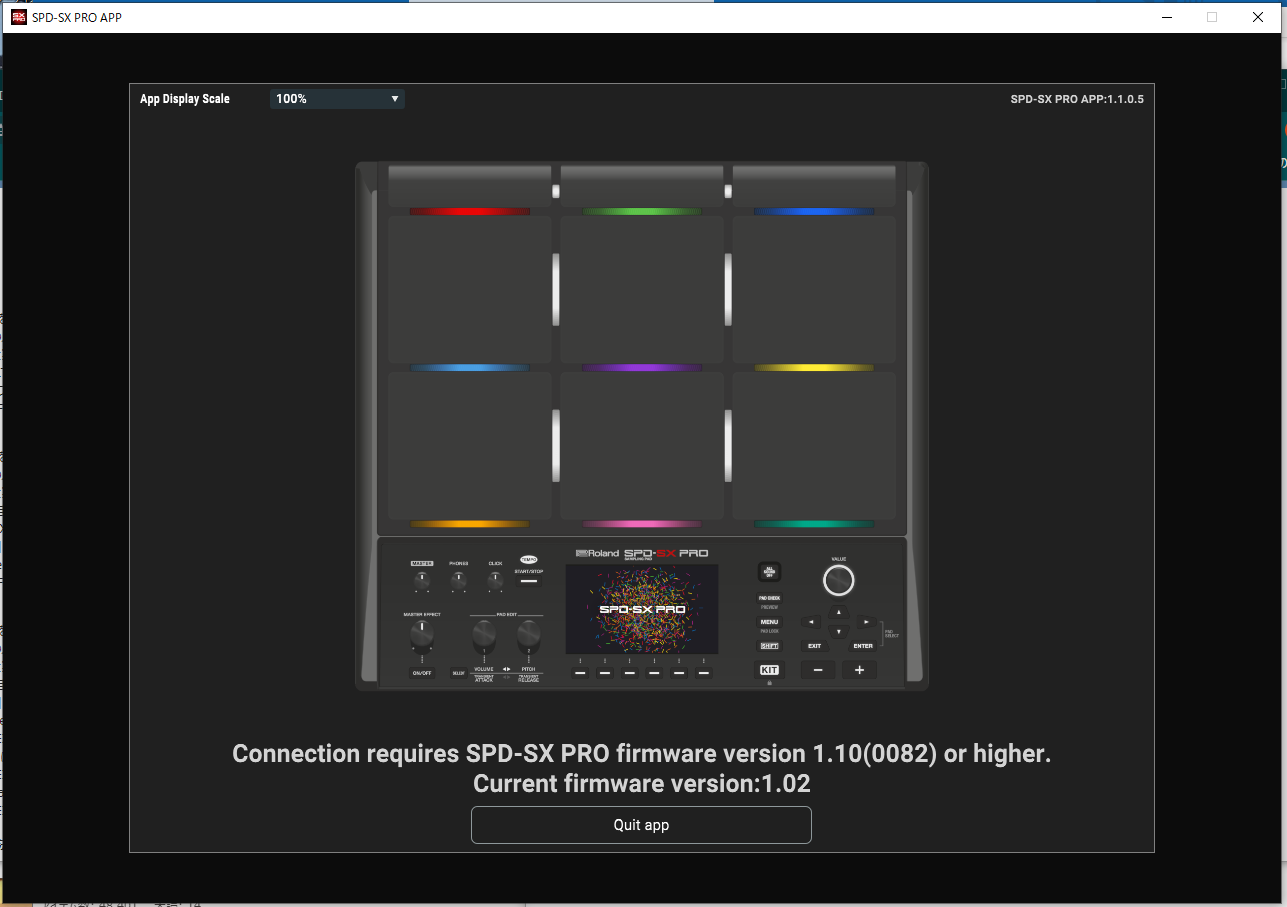Select the KIT button
The image size is (1287, 907).
[x=769, y=670]
